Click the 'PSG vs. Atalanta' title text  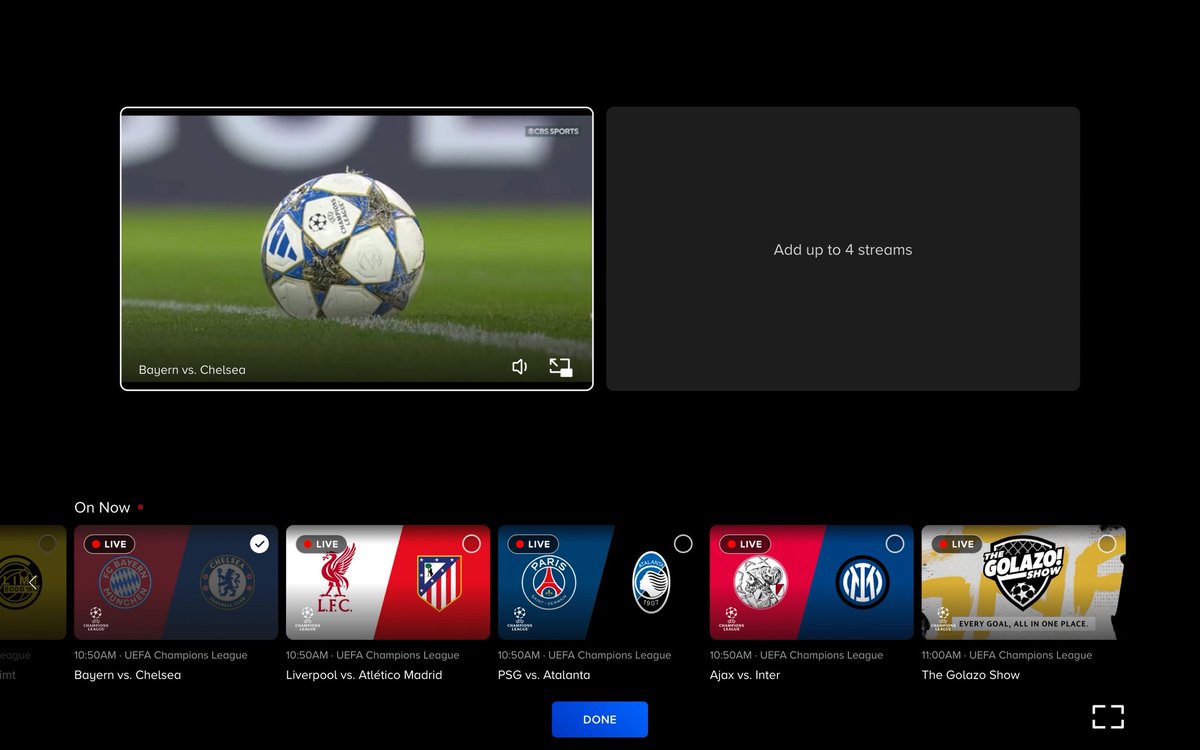click(x=544, y=675)
